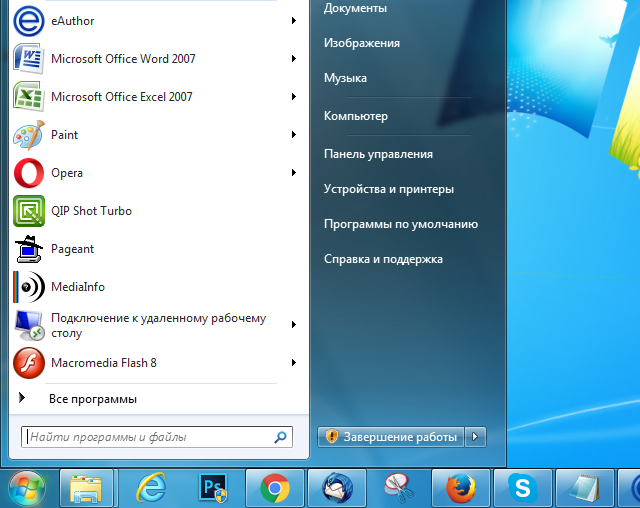640x508 pixels.
Task: Open Thunderbird mail from the taskbar
Action: coord(337,488)
